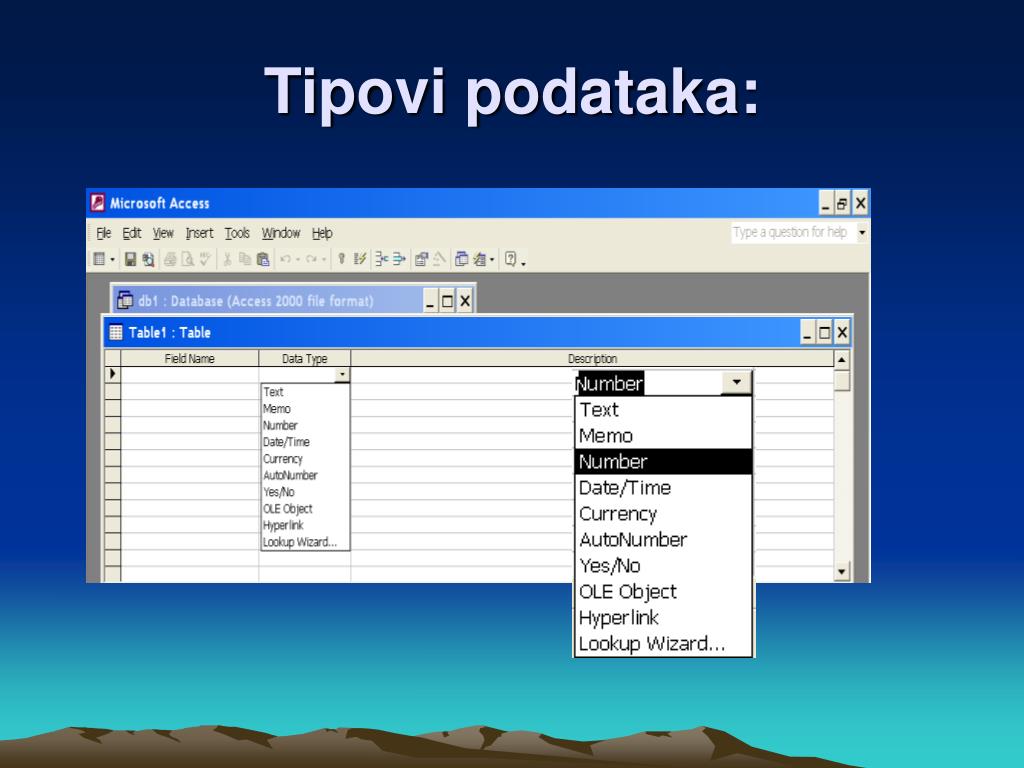Screen dimensions: 1024x768
Task: Click the Build wand toolbar icon
Action: tap(440, 259)
